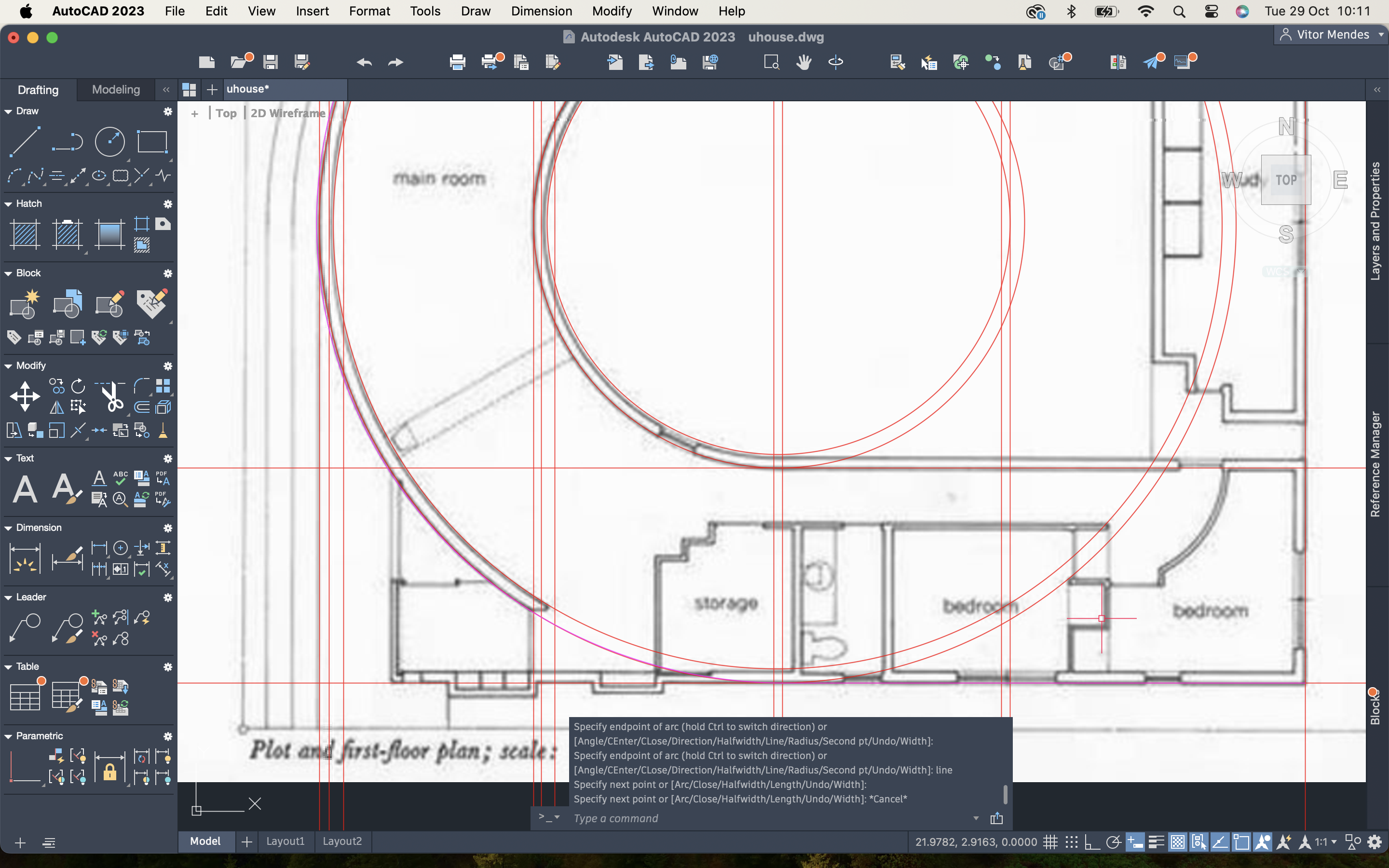Viewport: 1389px width, 868px height.
Task: Select the Polyline tool
Action: click(67, 142)
